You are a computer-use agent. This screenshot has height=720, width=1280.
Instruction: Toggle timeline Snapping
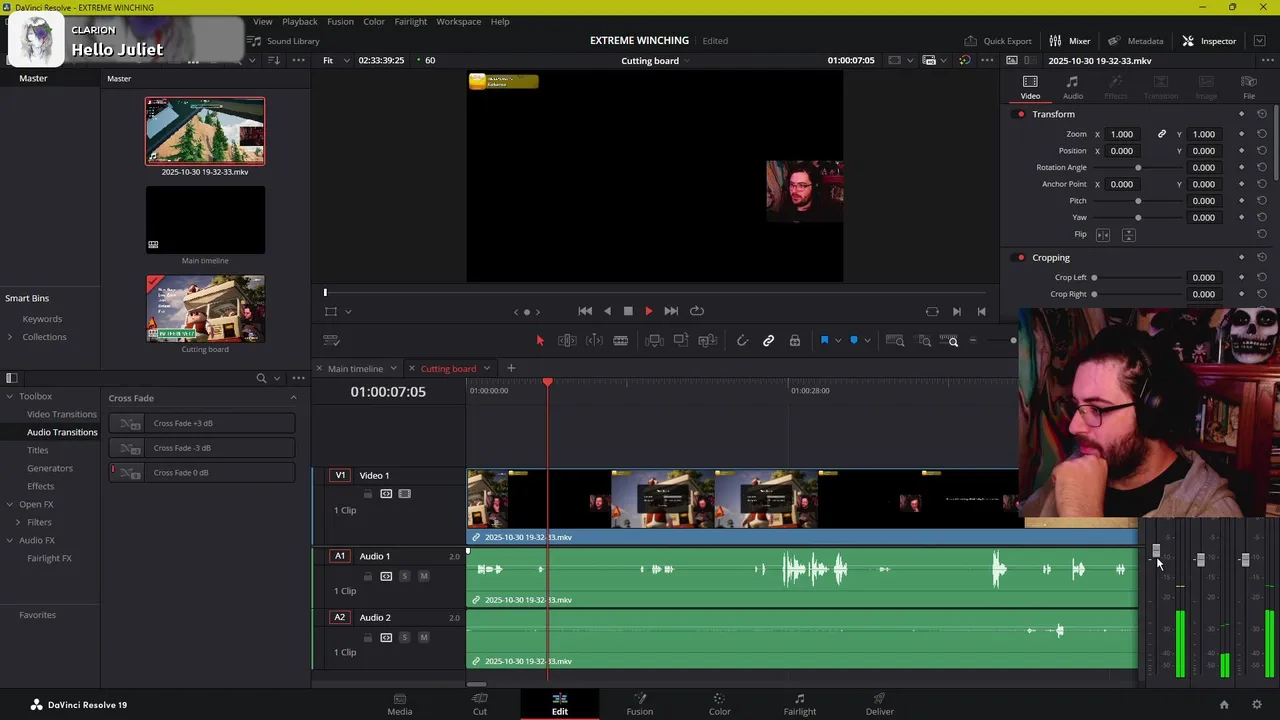(742, 341)
